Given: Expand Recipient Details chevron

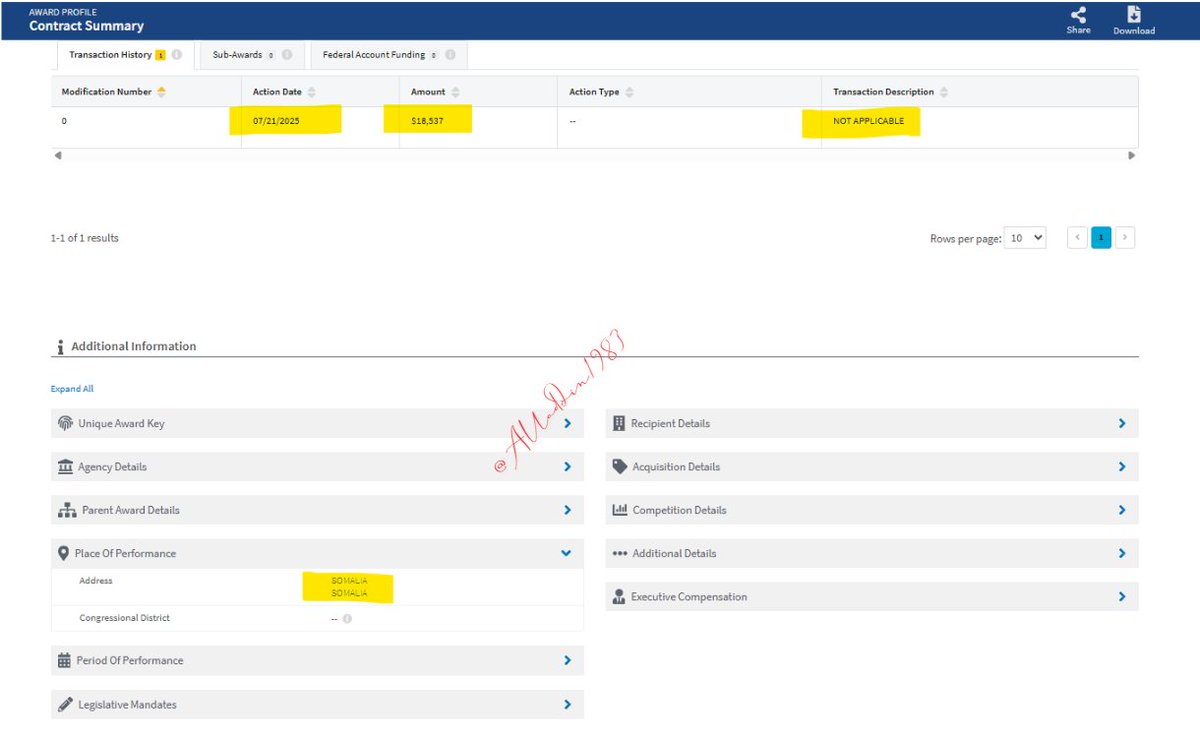Looking at the screenshot, I should click(x=1122, y=423).
